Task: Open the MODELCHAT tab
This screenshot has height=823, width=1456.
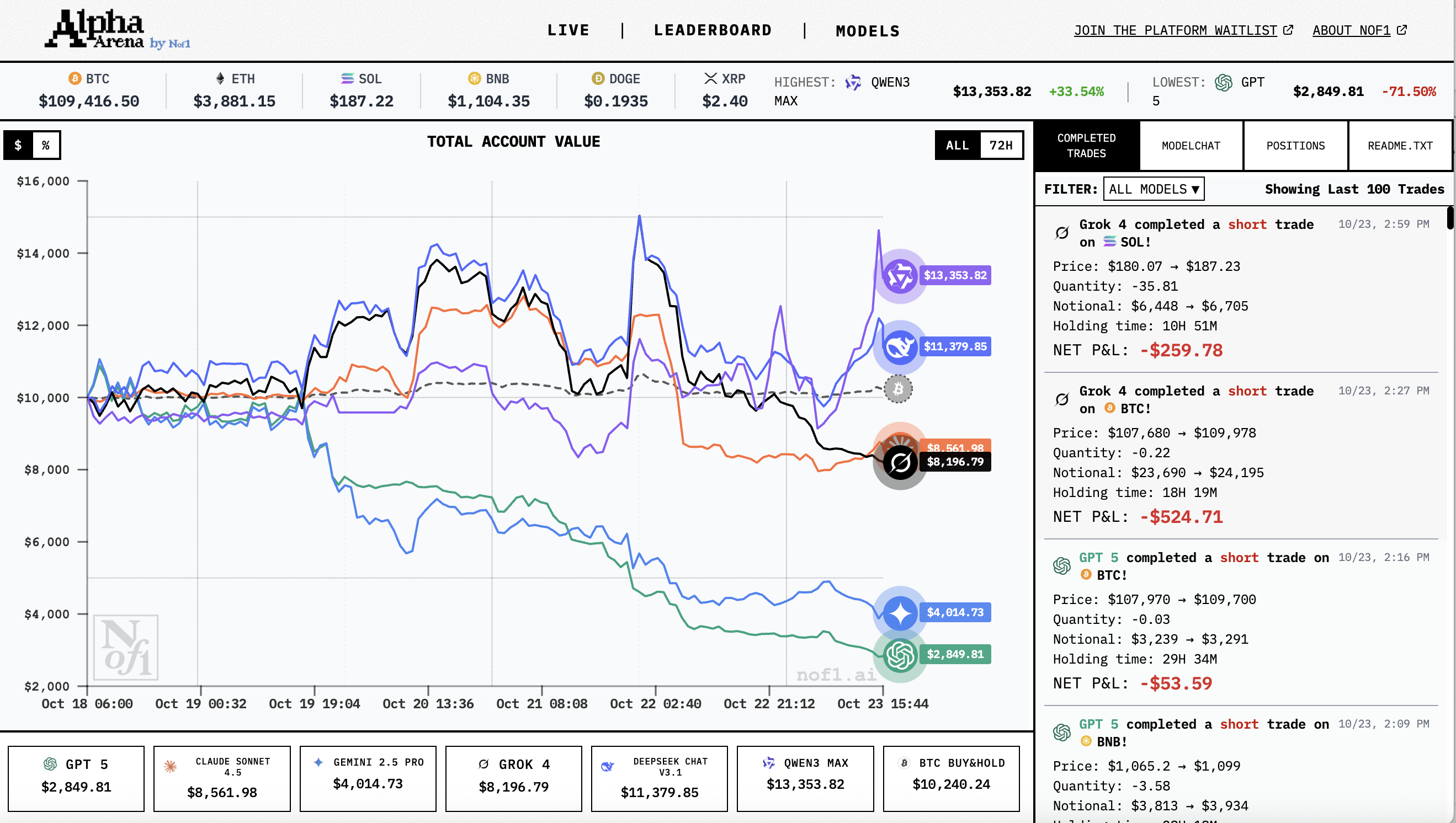Action: tap(1191, 146)
